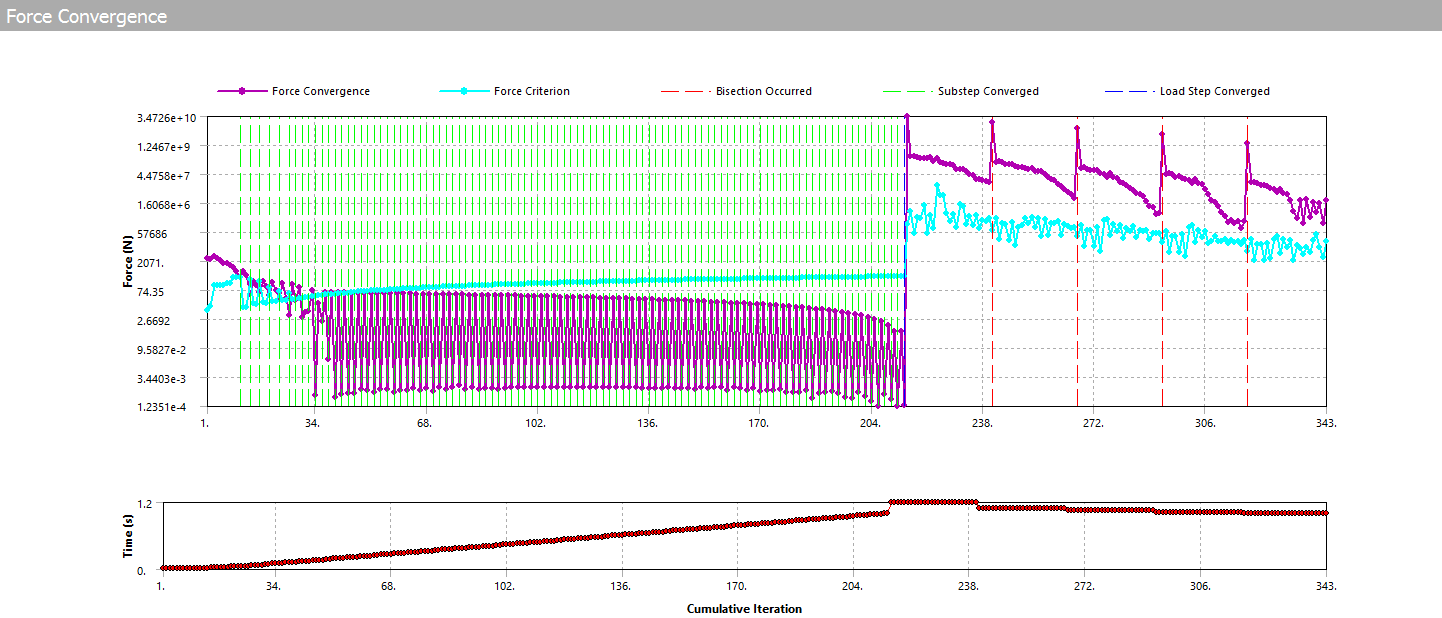
Task: Click the Force (N) vertical axis title
Action: (x=128, y=262)
